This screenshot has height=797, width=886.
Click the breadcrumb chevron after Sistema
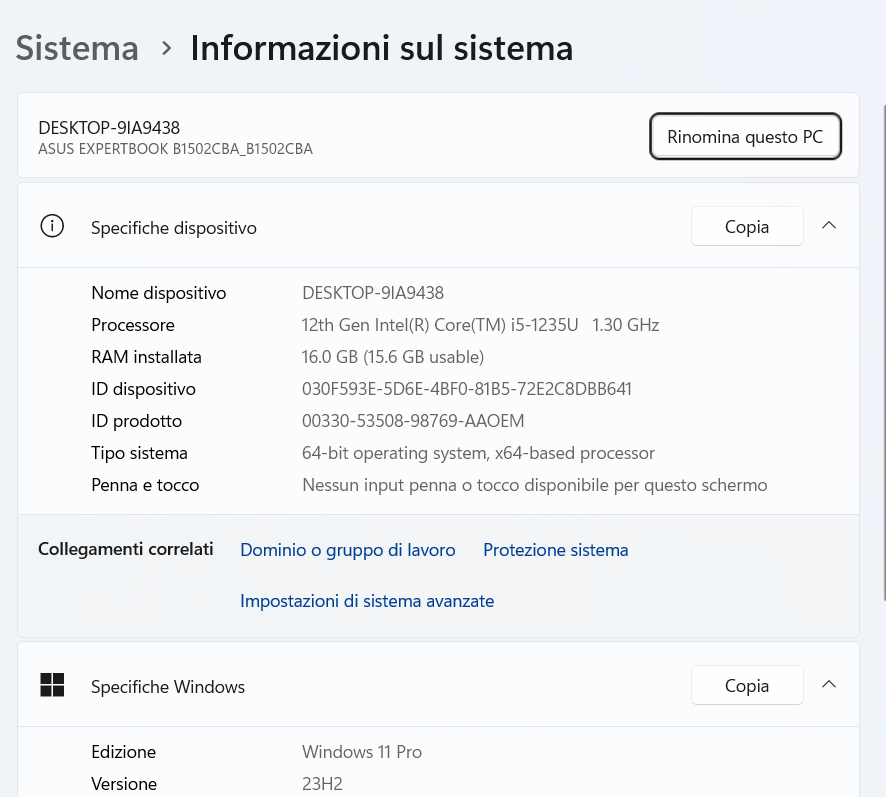pos(166,49)
